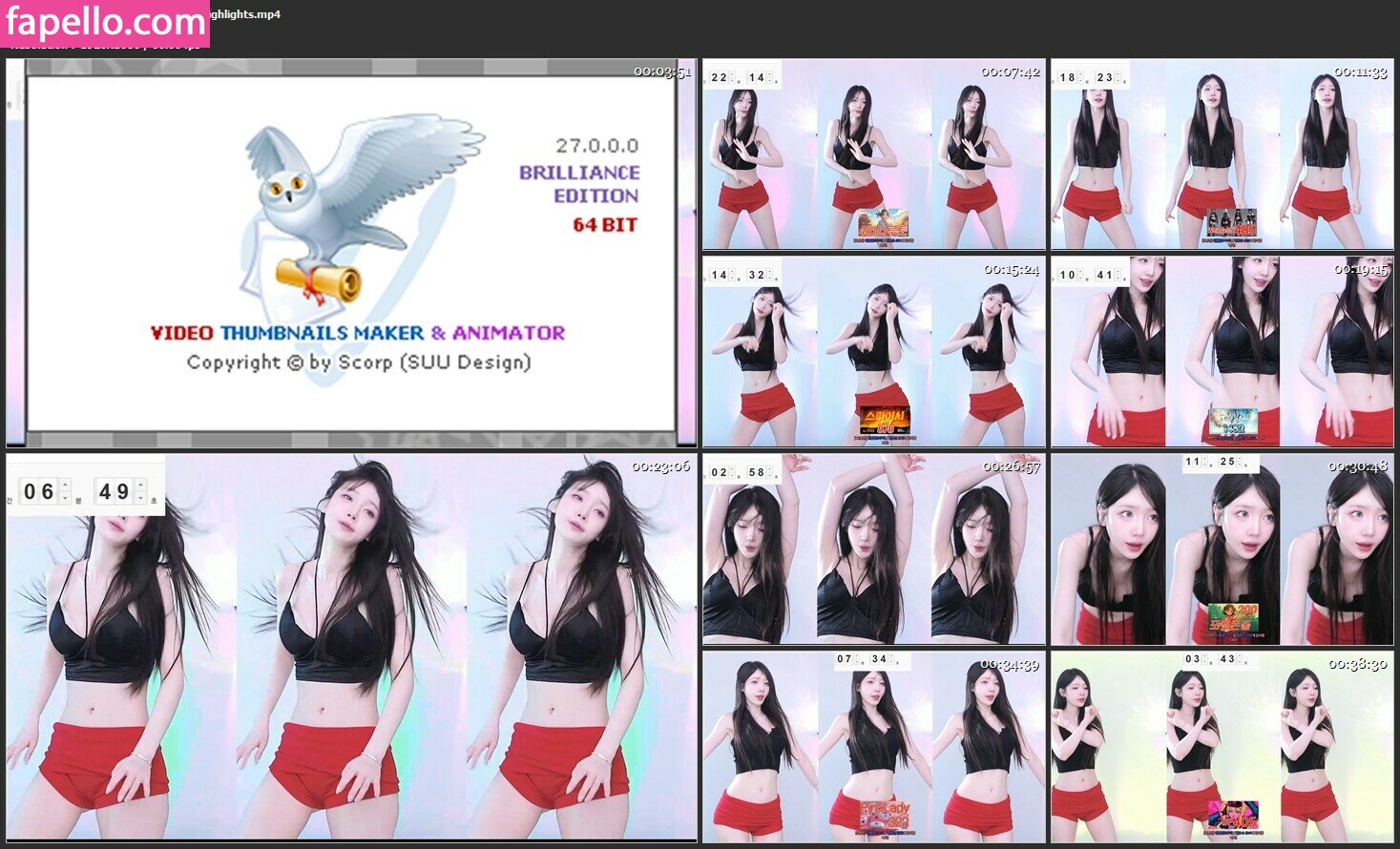Click the fapello.com logo
1400x849 pixels.
[104, 22]
